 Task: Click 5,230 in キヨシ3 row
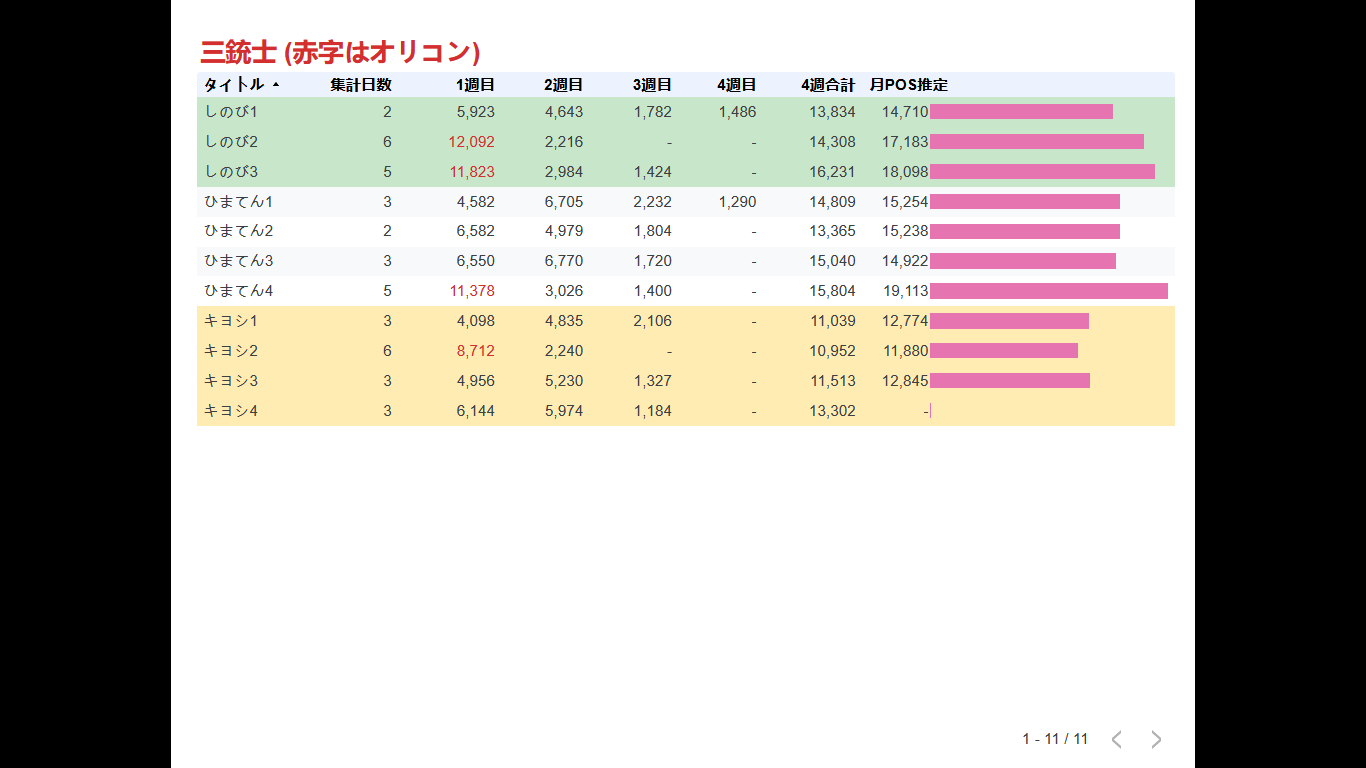(x=564, y=381)
